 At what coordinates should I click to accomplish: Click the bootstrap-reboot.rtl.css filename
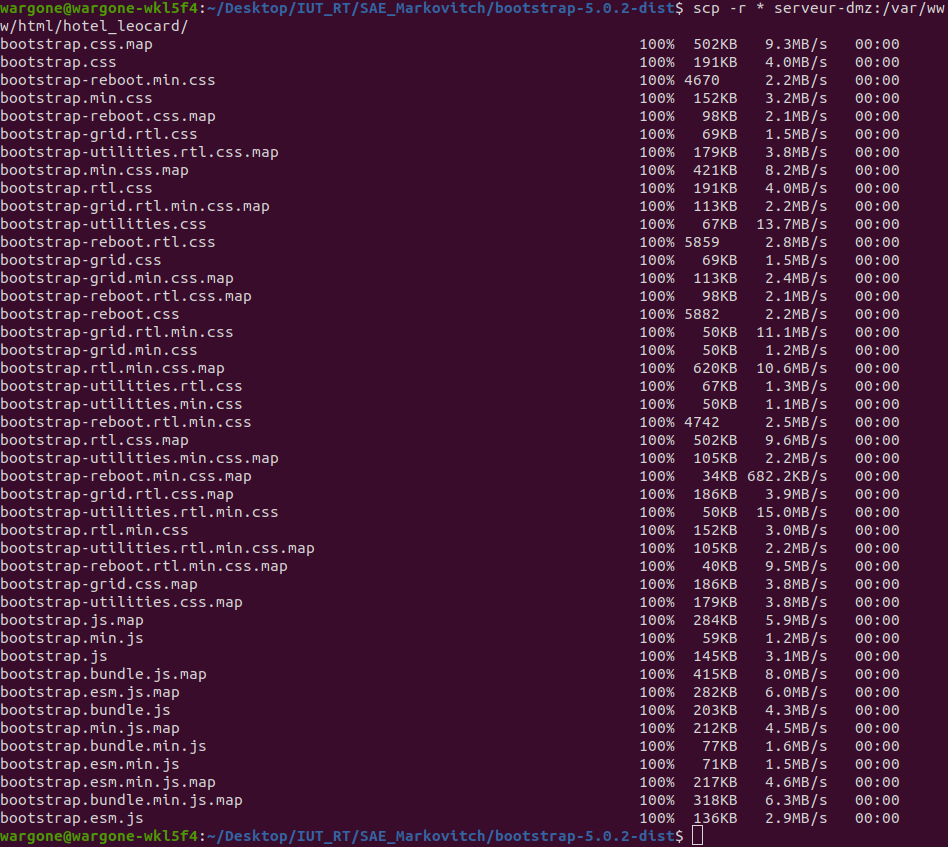coord(107,242)
